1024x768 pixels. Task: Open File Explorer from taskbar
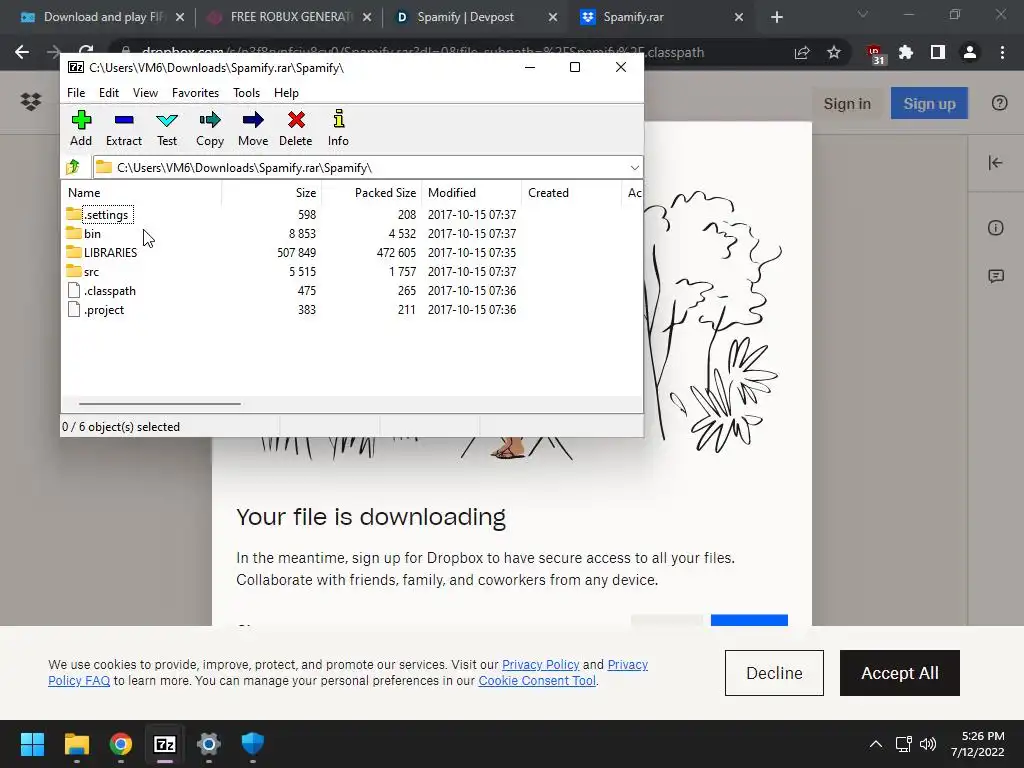pyautogui.click(x=76, y=744)
